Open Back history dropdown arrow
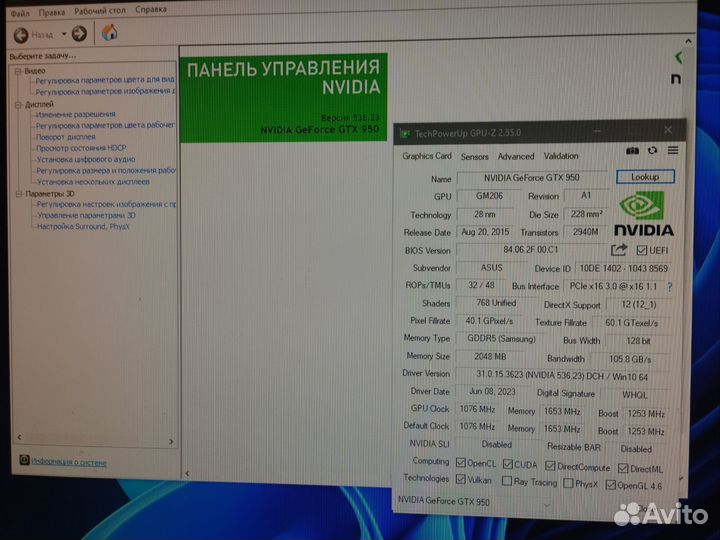This screenshot has width=720, height=540. (64, 34)
